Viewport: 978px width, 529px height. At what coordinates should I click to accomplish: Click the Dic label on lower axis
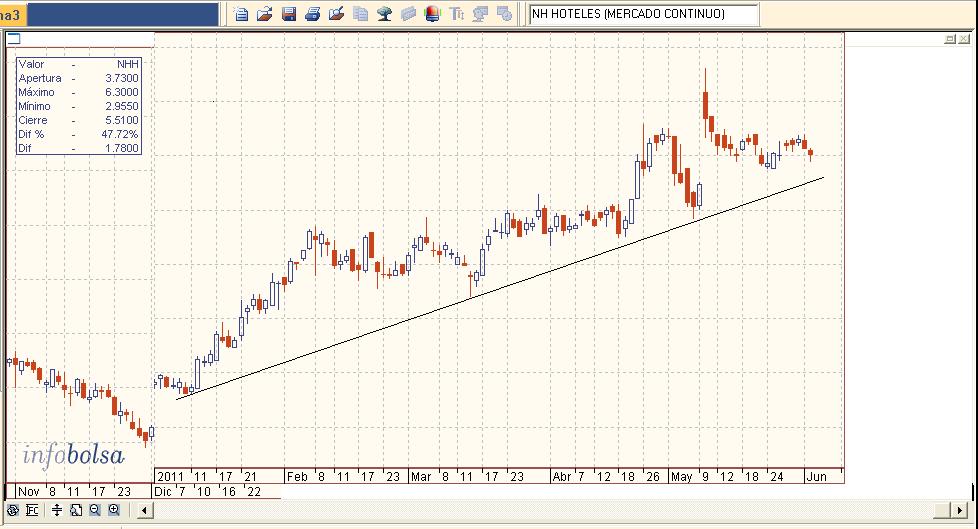163,492
